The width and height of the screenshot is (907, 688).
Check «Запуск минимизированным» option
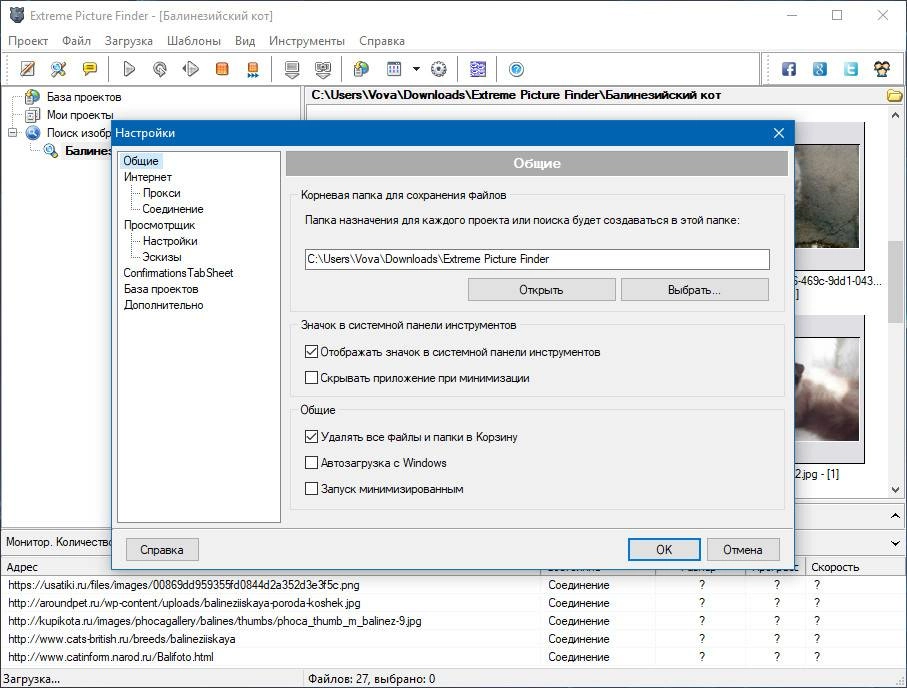click(x=311, y=489)
